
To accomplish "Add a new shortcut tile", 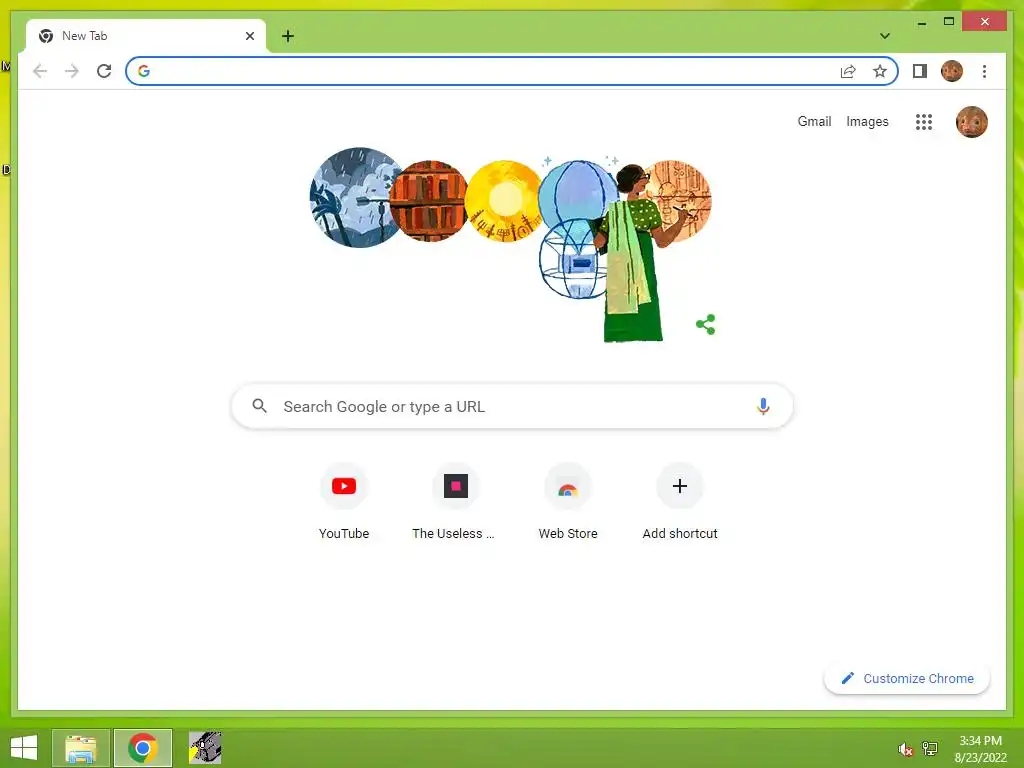I will pos(680,503).
